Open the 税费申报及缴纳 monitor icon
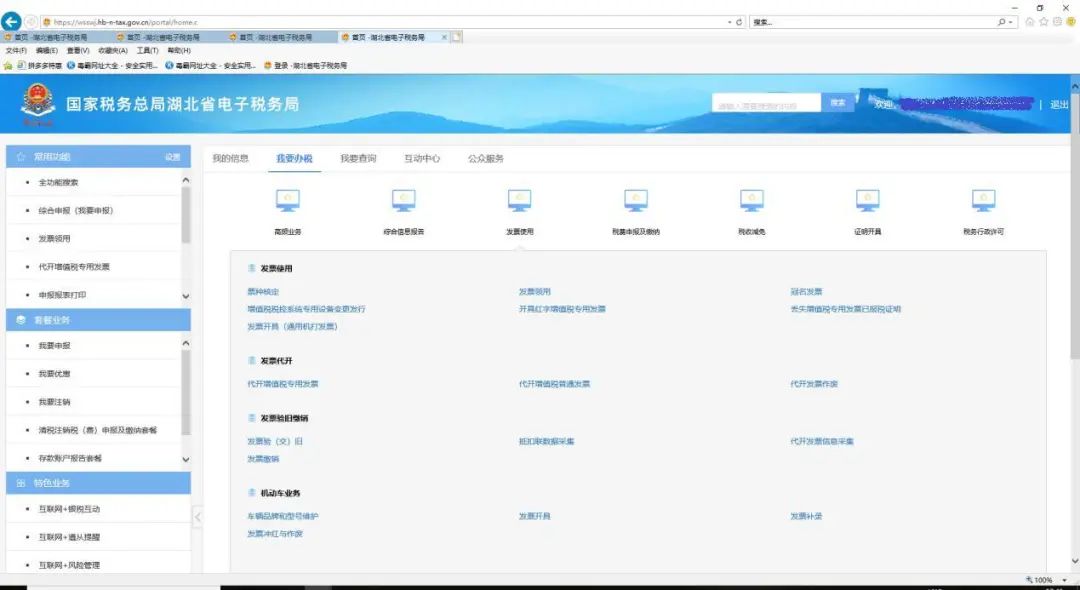 coord(636,200)
